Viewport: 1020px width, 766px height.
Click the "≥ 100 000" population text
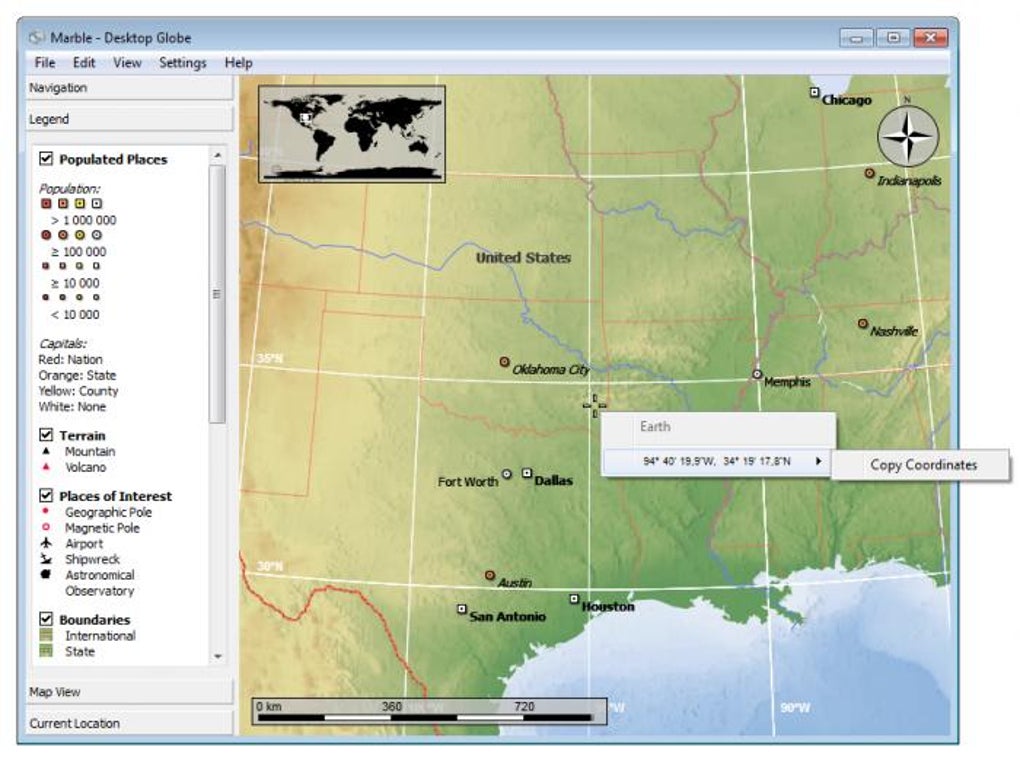click(x=79, y=252)
